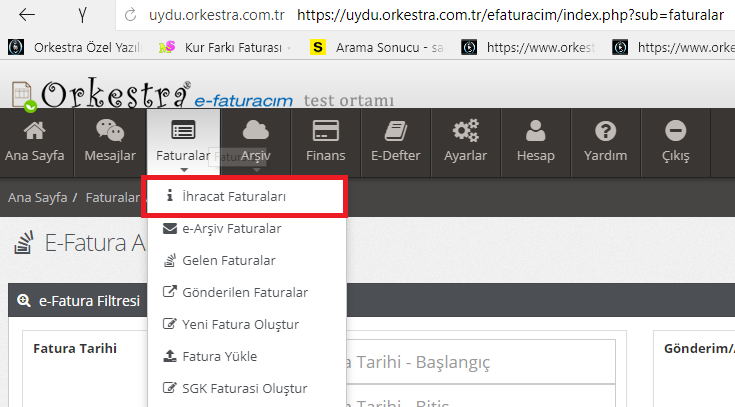Open the Finans credit card menu
This screenshot has width=735, height=407.
pos(326,142)
